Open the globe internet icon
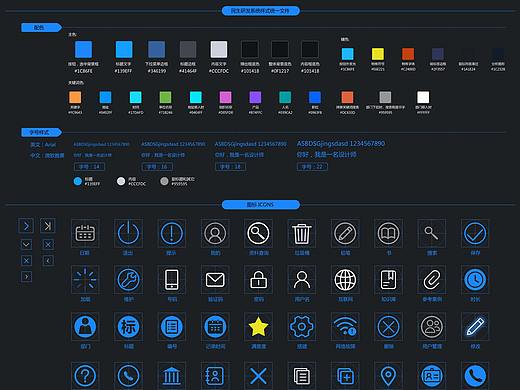The width and height of the screenshot is (520, 390). click(x=345, y=280)
